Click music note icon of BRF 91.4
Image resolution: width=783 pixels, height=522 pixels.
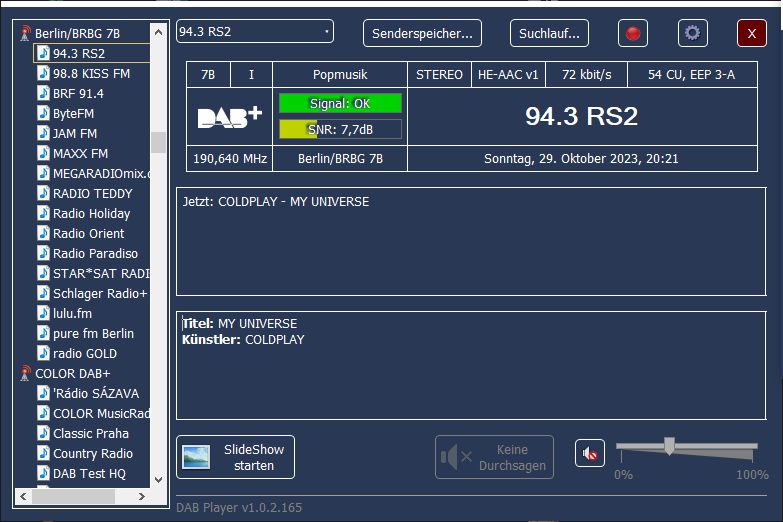(43, 93)
